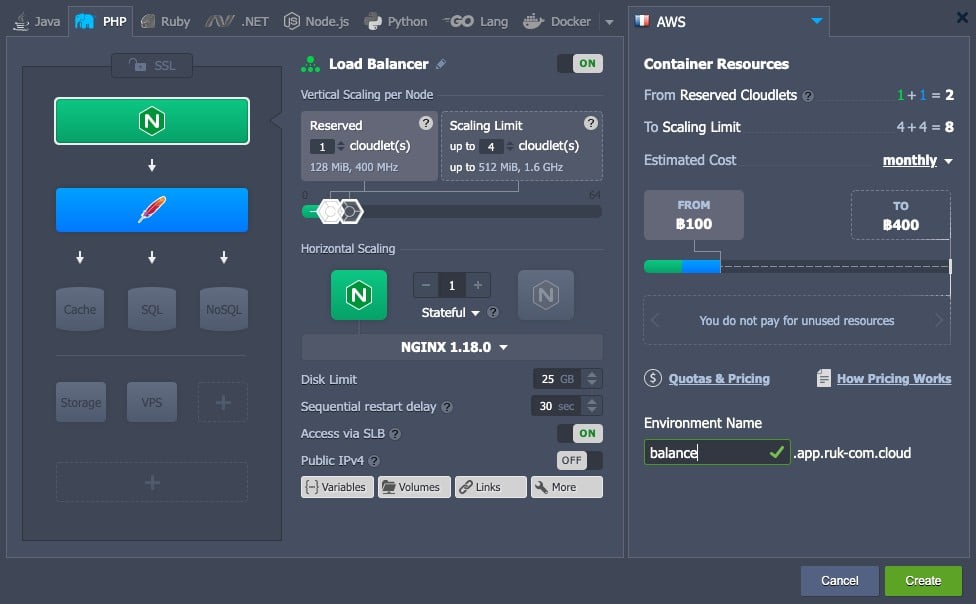The image size is (976, 604).
Task: Click the Create button
Action: coord(923,581)
